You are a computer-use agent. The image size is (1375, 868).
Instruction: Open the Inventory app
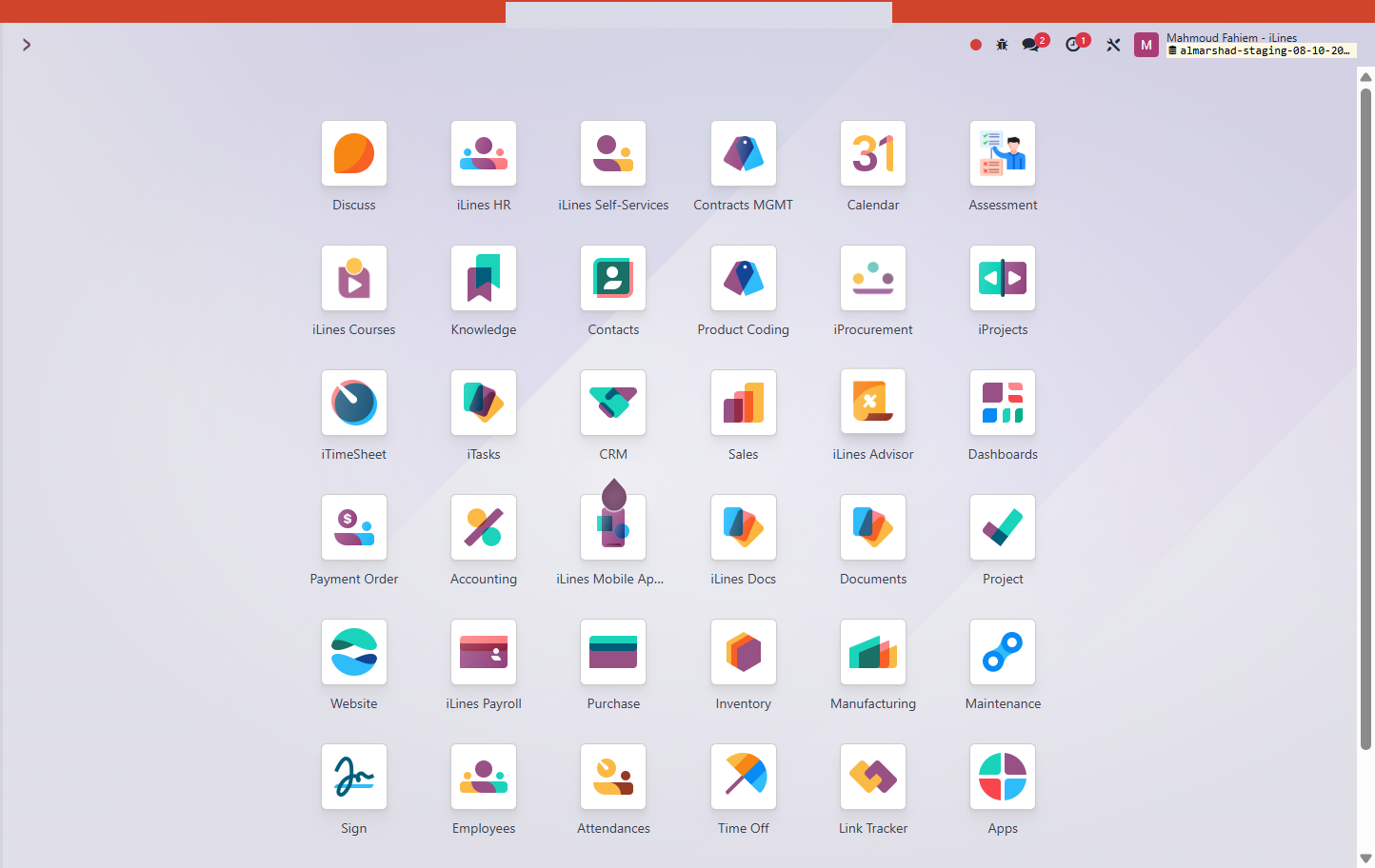click(744, 652)
